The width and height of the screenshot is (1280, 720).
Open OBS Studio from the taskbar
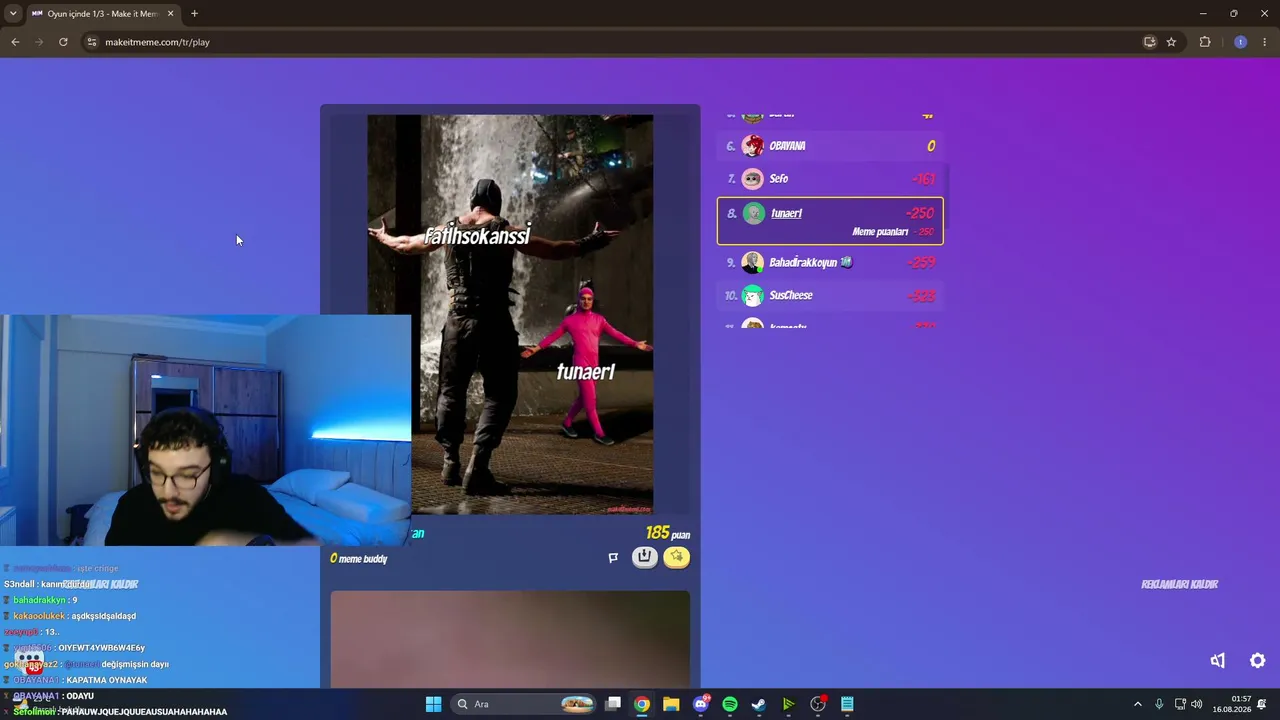tap(818, 704)
